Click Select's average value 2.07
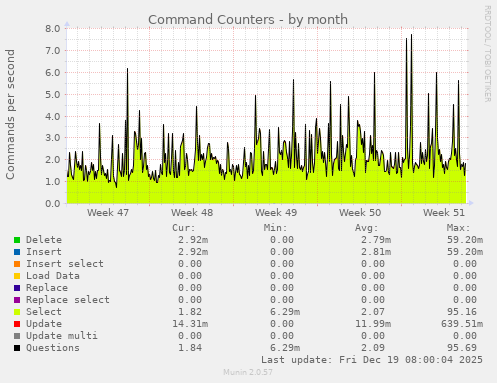Image resolution: width=497 pixels, height=383 pixels. click(x=373, y=312)
